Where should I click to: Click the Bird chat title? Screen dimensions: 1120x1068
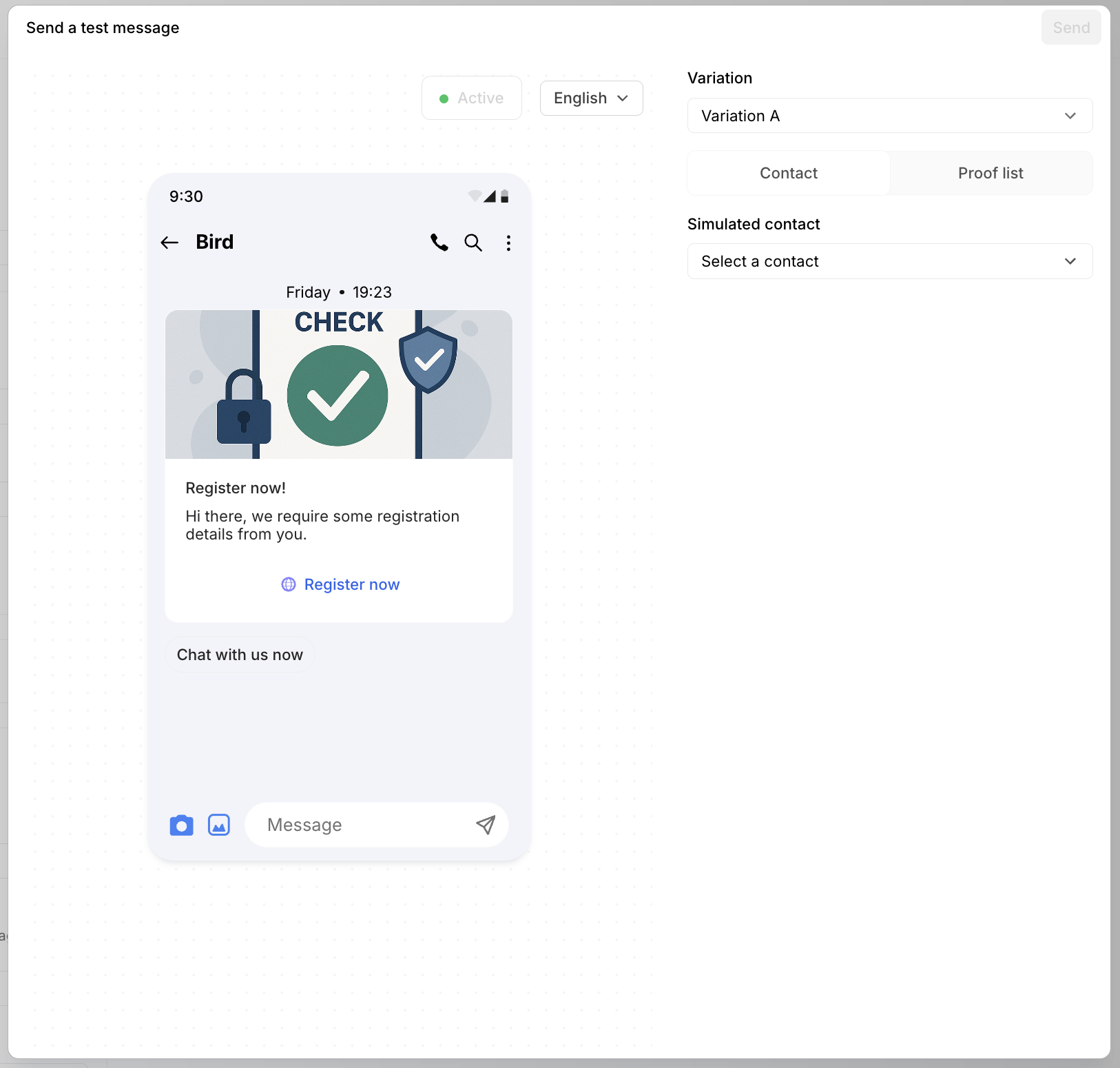[x=215, y=242]
